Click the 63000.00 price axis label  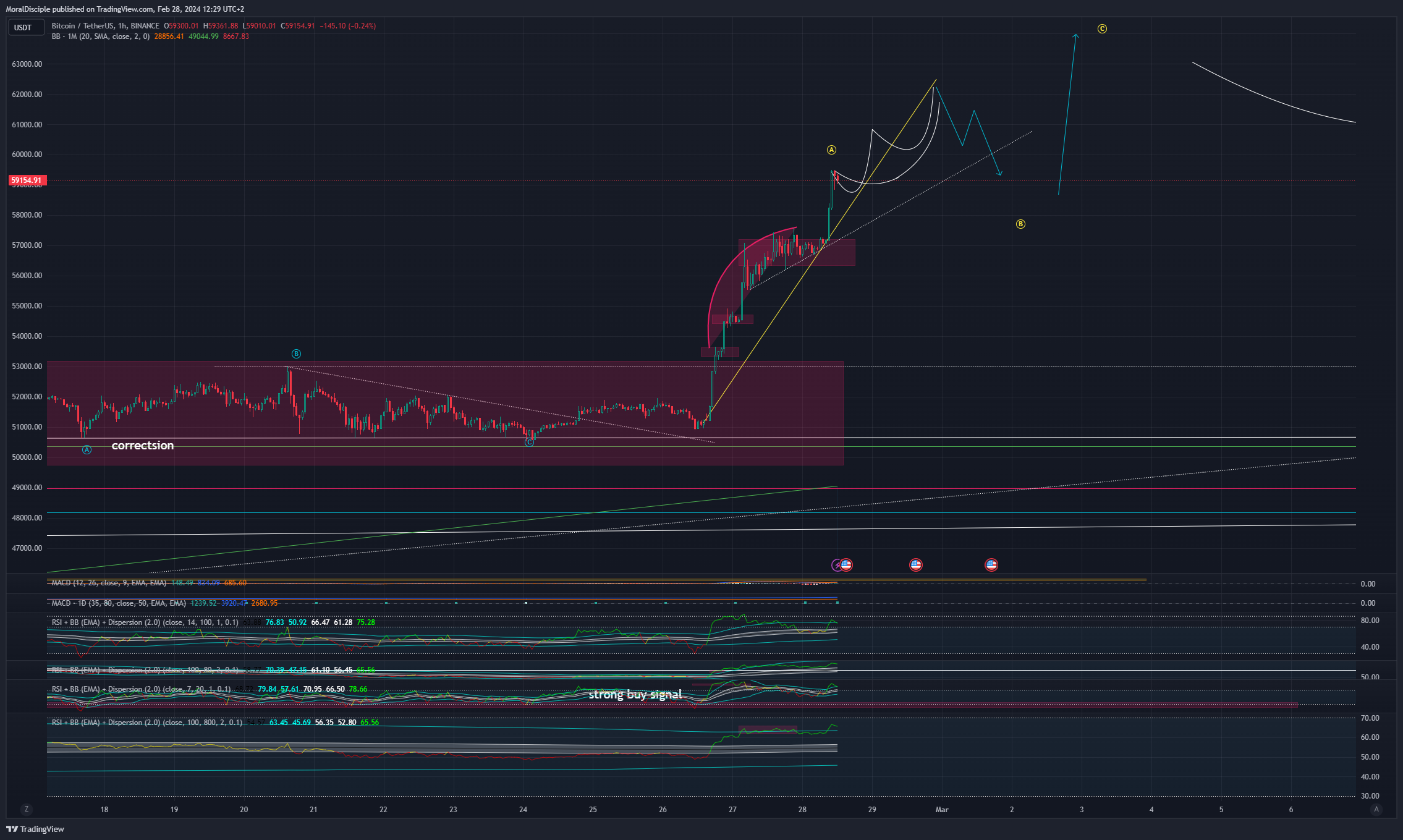point(27,64)
